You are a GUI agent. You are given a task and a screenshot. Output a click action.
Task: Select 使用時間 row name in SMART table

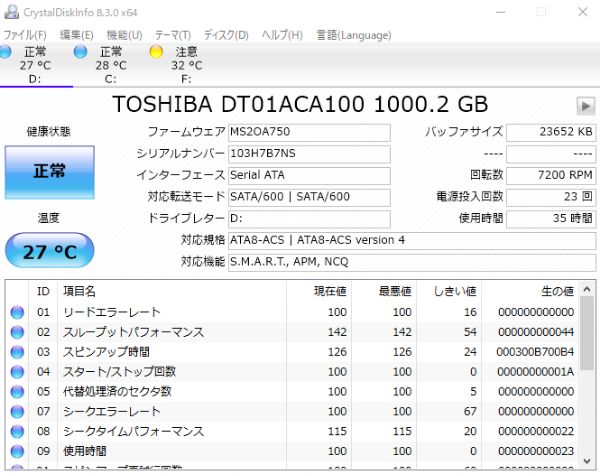click(85, 451)
